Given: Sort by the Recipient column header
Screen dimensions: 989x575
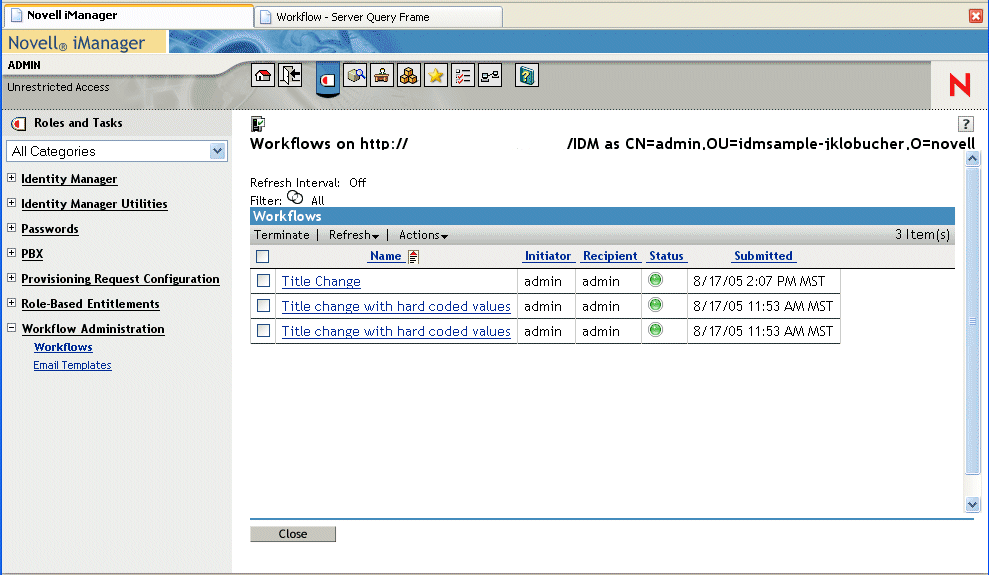Looking at the screenshot, I should [610, 256].
